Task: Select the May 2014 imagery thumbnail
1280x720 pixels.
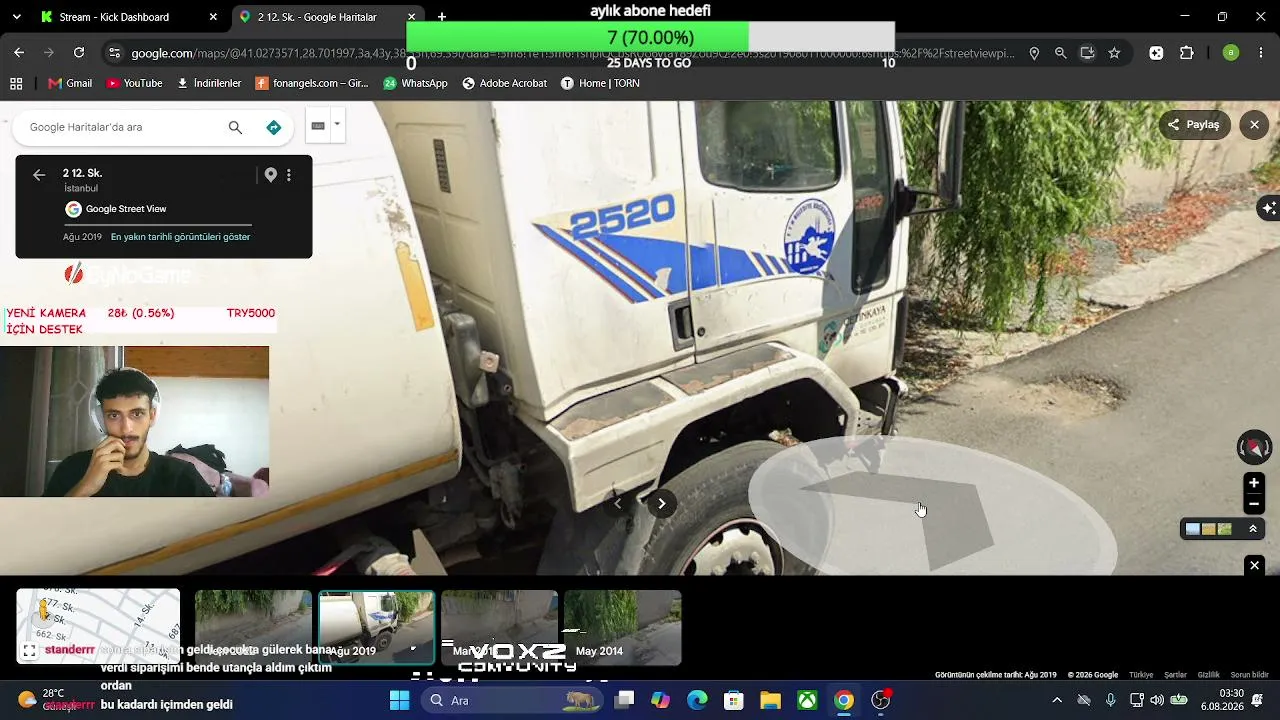Action: (x=622, y=627)
